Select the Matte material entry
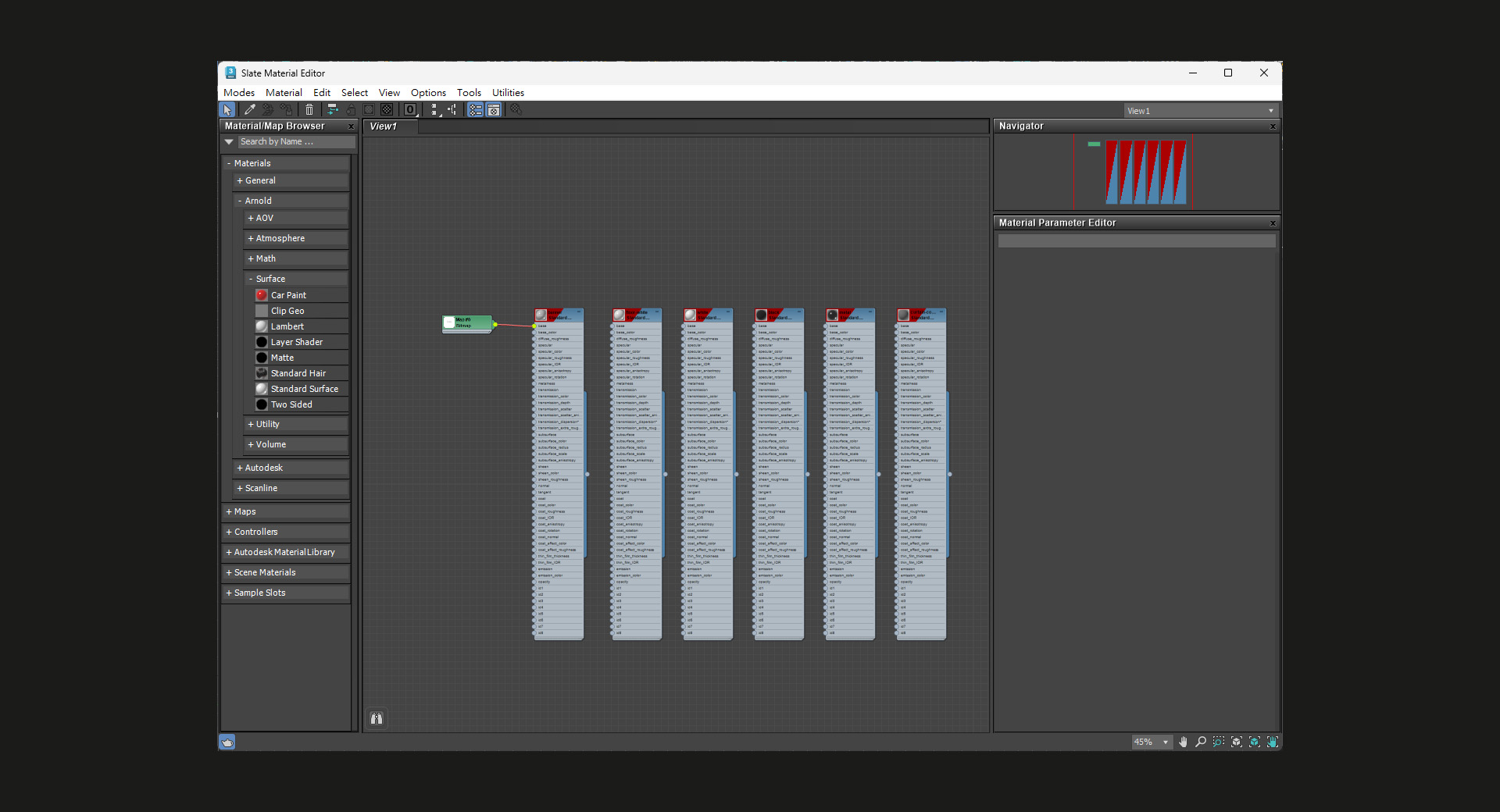This screenshot has height=812, width=1500. pyautogui.click(x=301, y=358)
